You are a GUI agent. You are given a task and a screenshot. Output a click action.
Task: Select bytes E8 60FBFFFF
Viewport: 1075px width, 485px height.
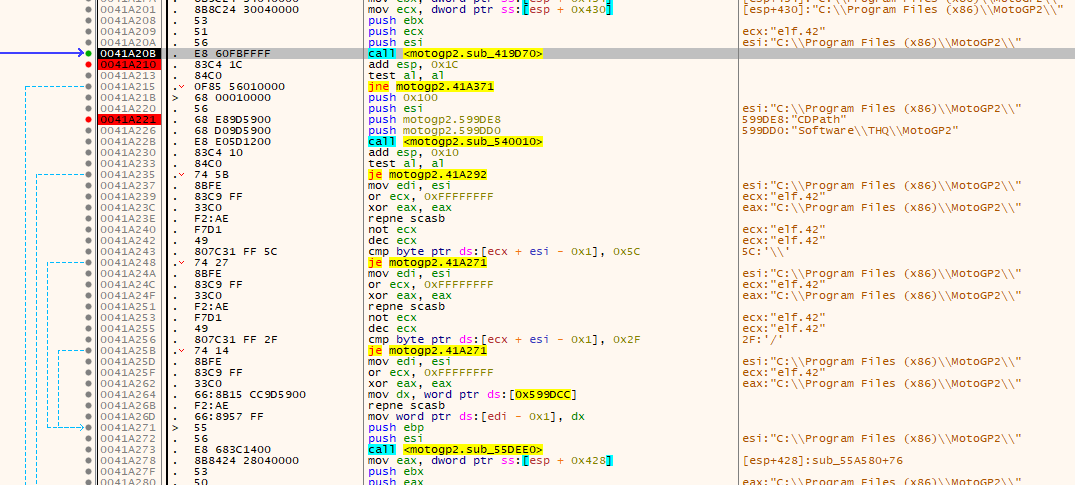232,54
